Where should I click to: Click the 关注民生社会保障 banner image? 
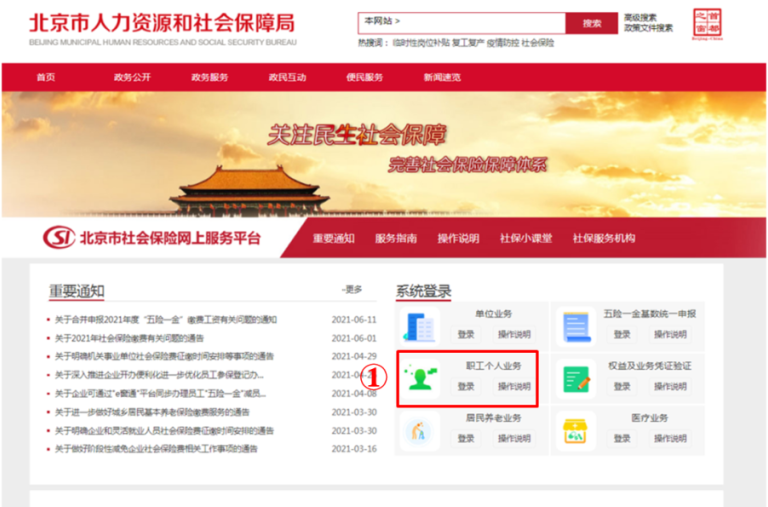click(x=384, y=154)
